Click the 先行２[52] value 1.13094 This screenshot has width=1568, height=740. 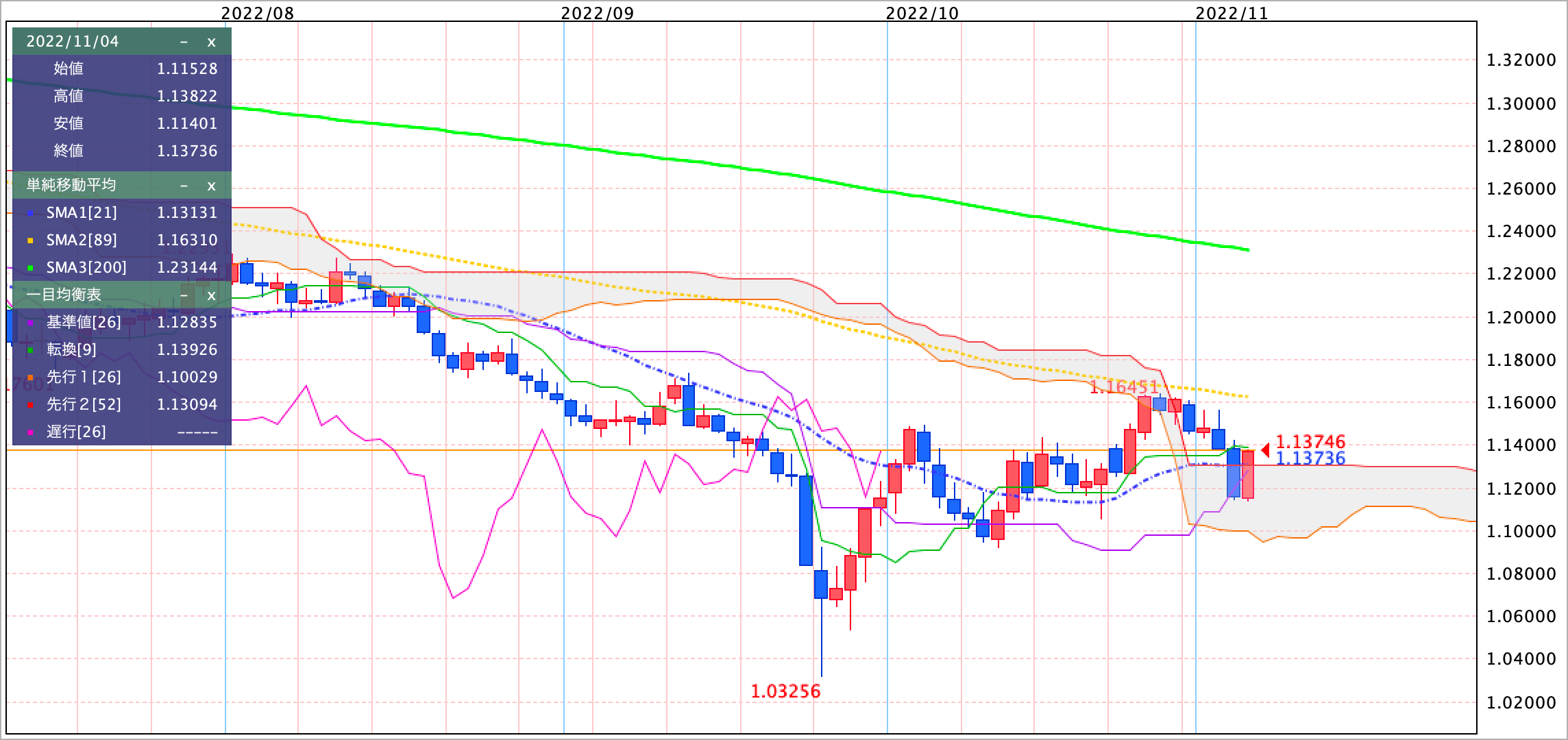pyautogui.click(x=187, y=404)
